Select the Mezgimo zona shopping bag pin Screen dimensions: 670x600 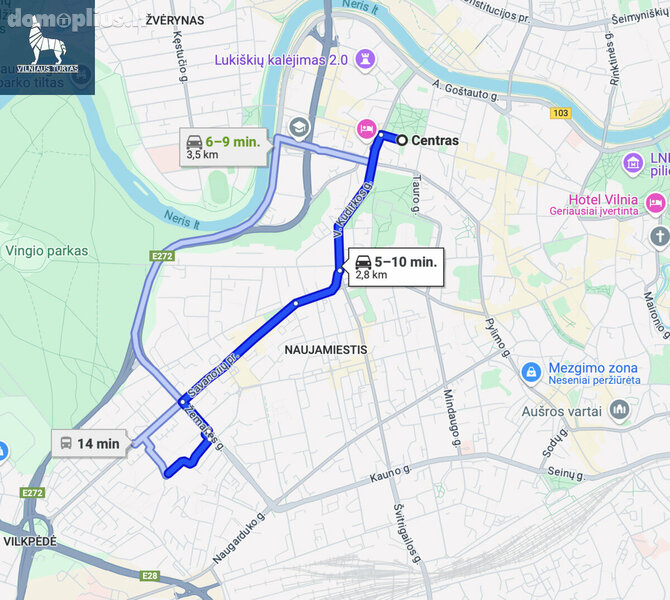[x=531, y=372]
